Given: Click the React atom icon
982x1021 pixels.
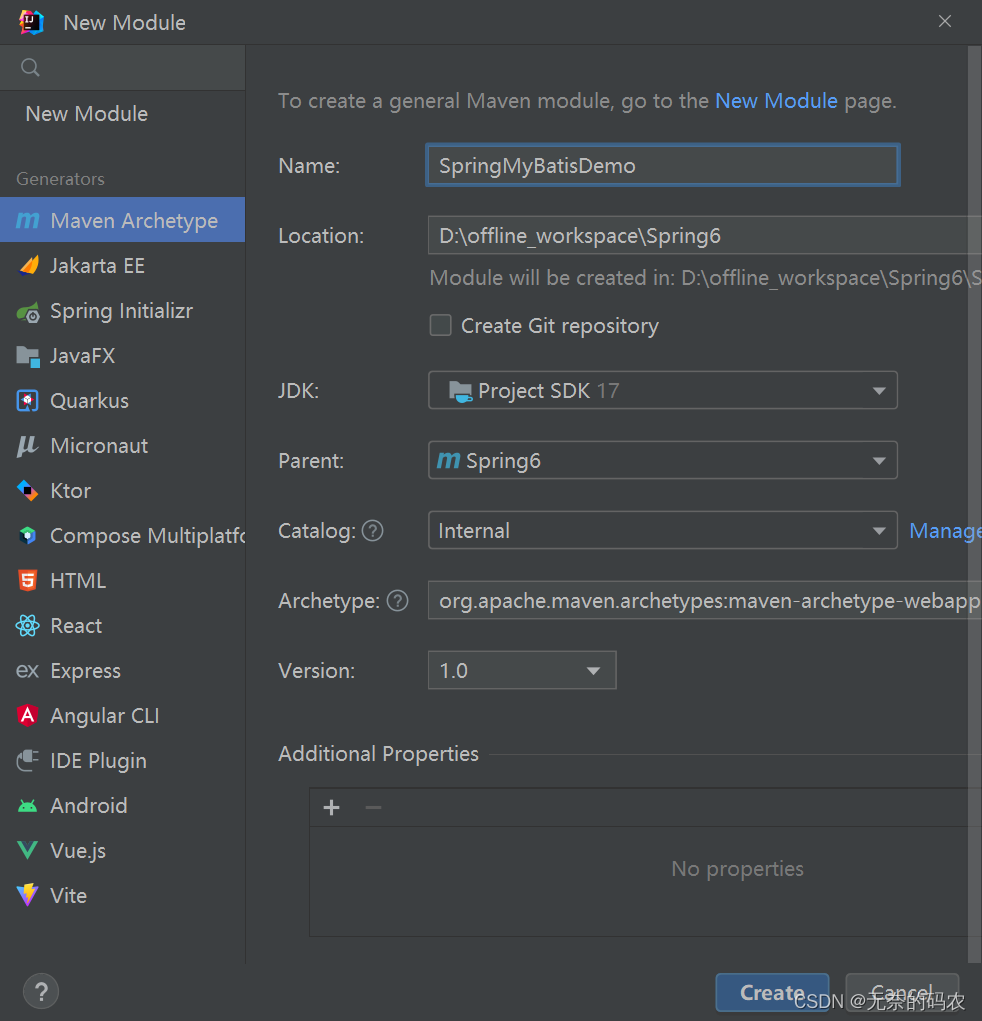Looking at the screenshot, I should pos(27,626).
